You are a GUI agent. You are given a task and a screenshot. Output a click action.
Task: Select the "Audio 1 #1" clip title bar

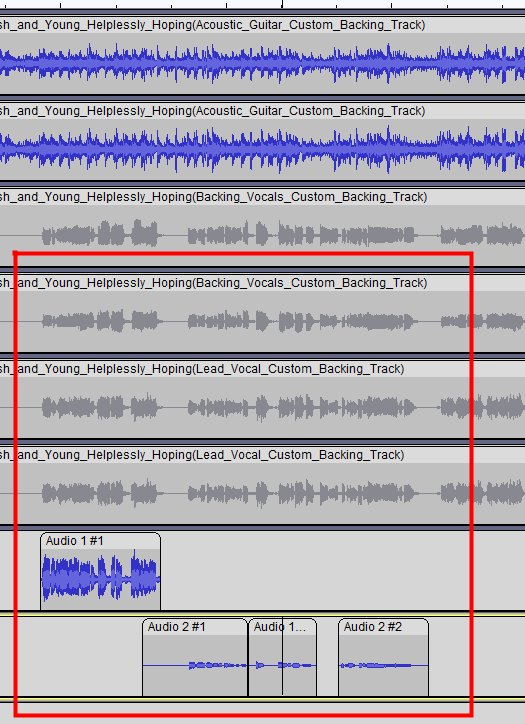[x=101, y=541]
